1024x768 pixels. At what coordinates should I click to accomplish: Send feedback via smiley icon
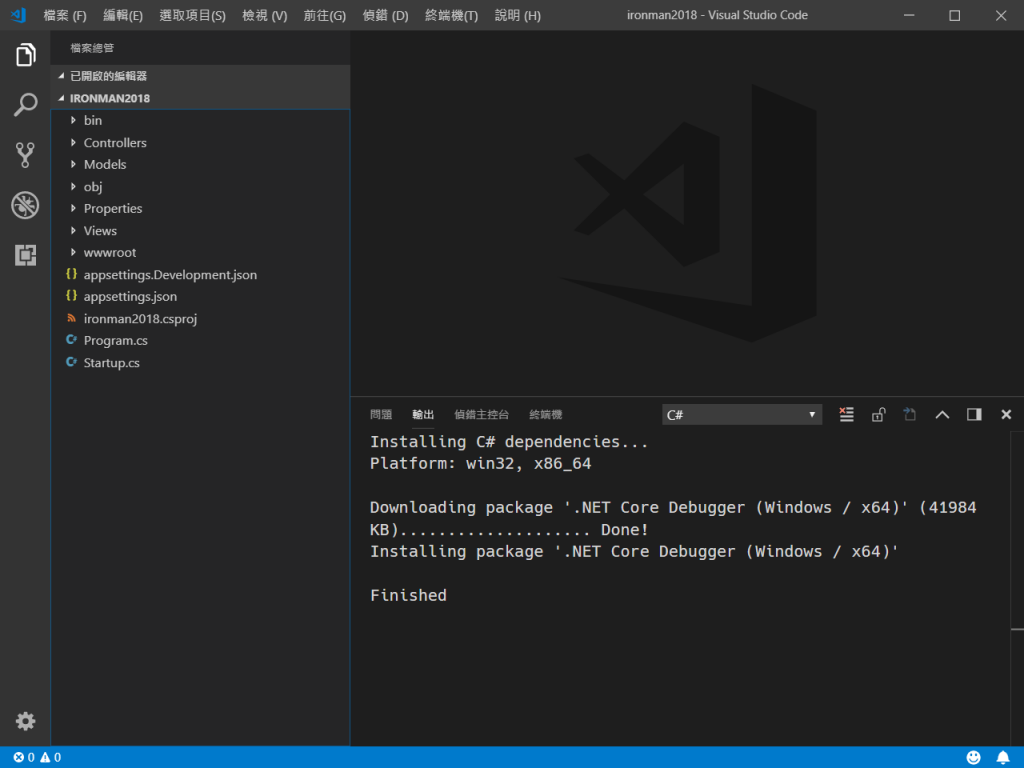973,758
